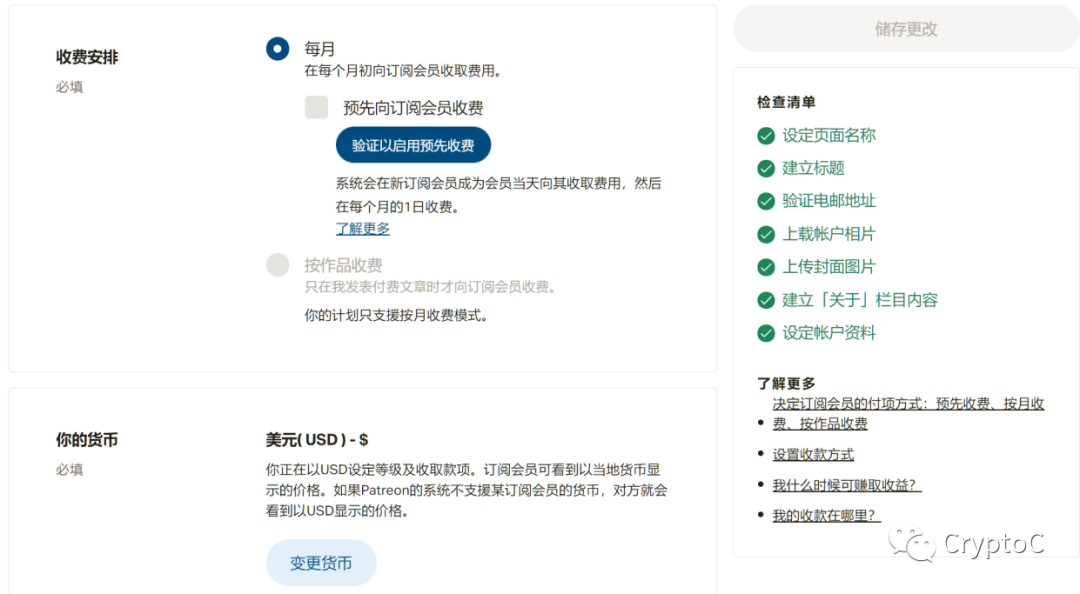Select the 每月 radio button
The image size is (1080, 594).
277,48
